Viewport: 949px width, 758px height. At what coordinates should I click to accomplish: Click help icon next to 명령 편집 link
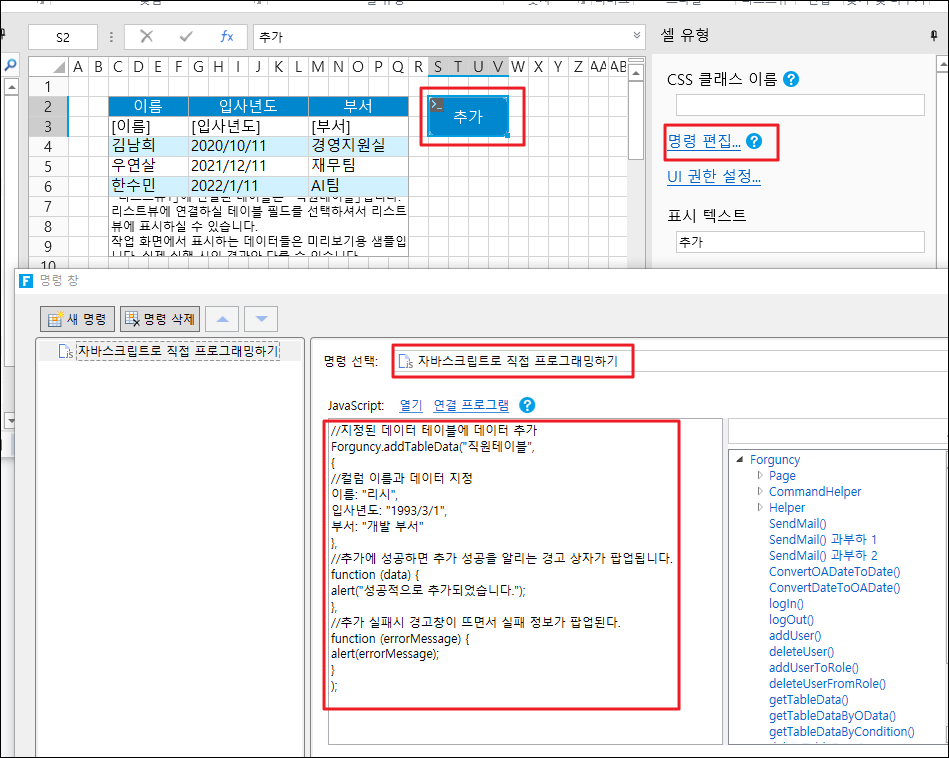(755, 142)
